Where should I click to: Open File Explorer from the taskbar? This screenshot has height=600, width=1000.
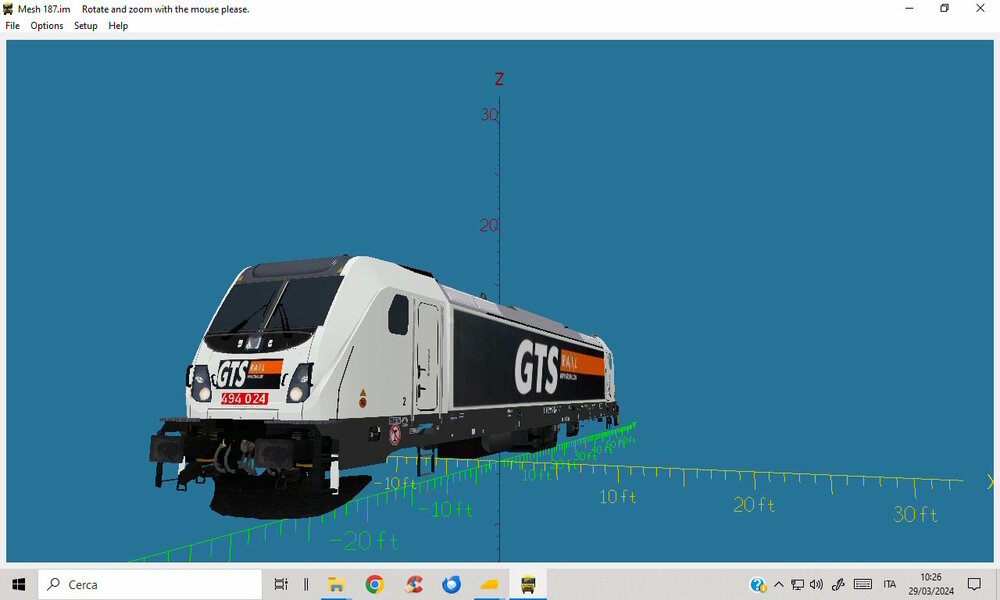[x=336, y=584]
